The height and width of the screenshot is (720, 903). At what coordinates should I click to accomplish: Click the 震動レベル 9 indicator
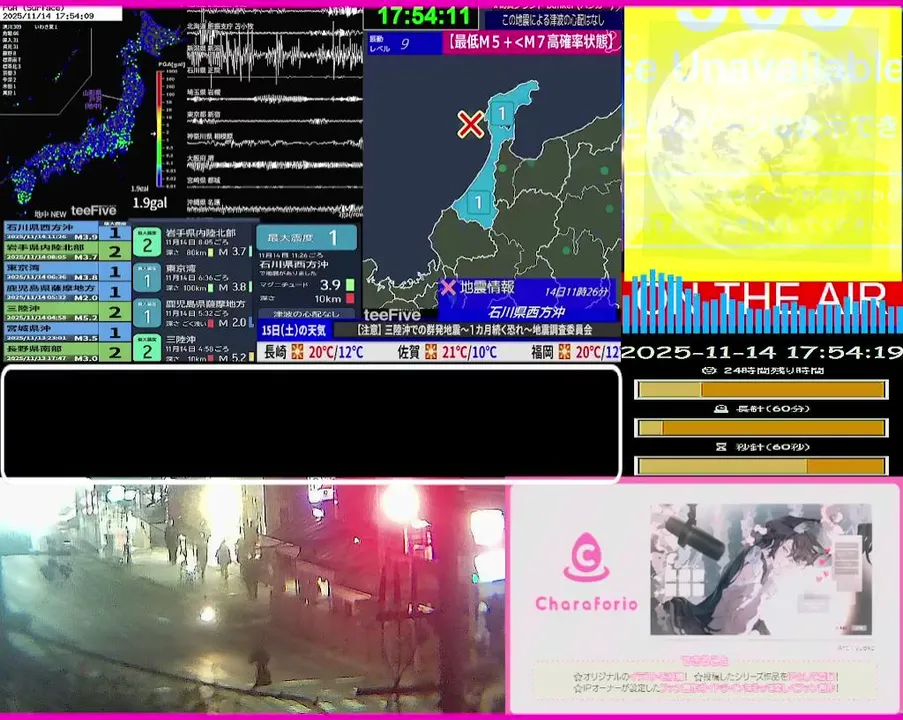pos(404,43)
